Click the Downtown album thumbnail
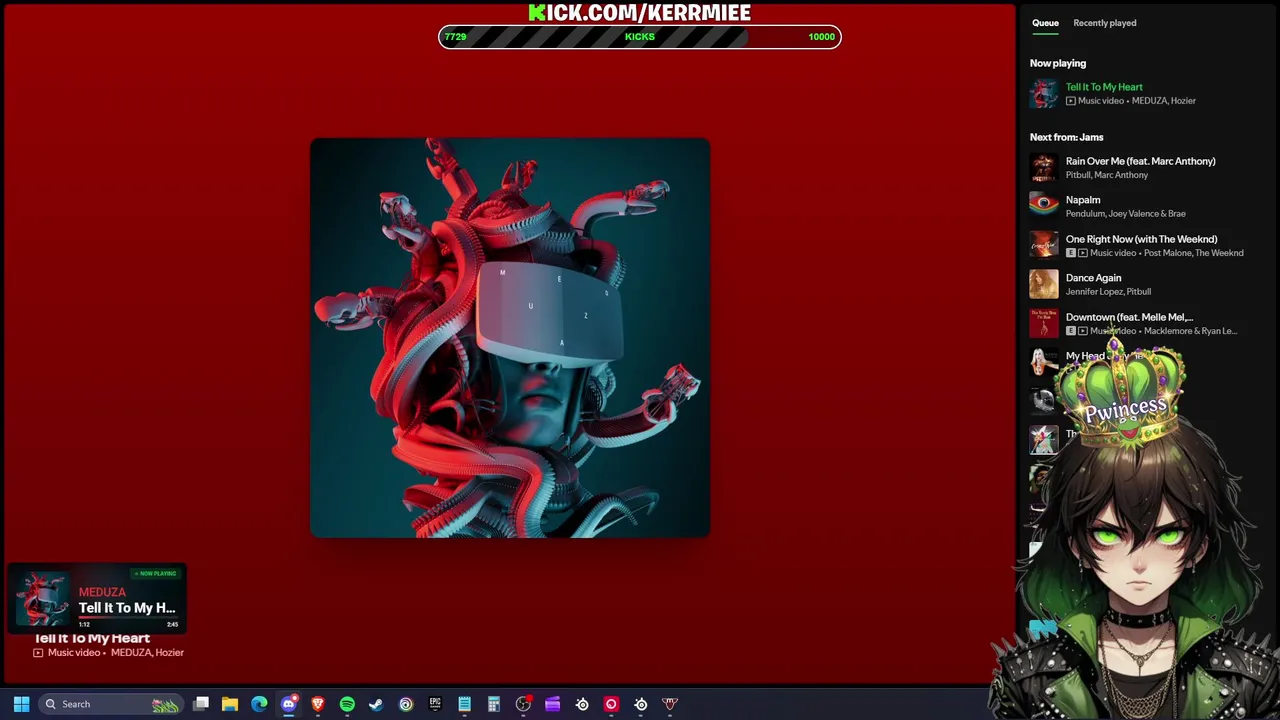 [x=1044, y=323]
